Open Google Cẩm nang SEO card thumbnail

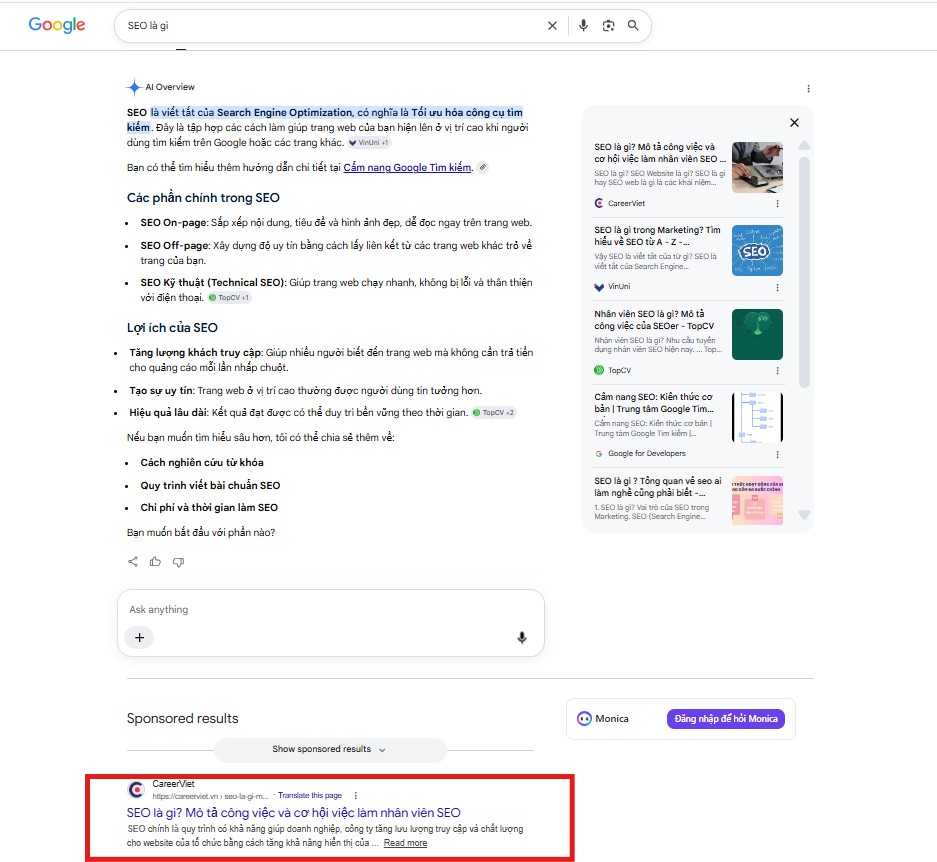click(757, 417)
